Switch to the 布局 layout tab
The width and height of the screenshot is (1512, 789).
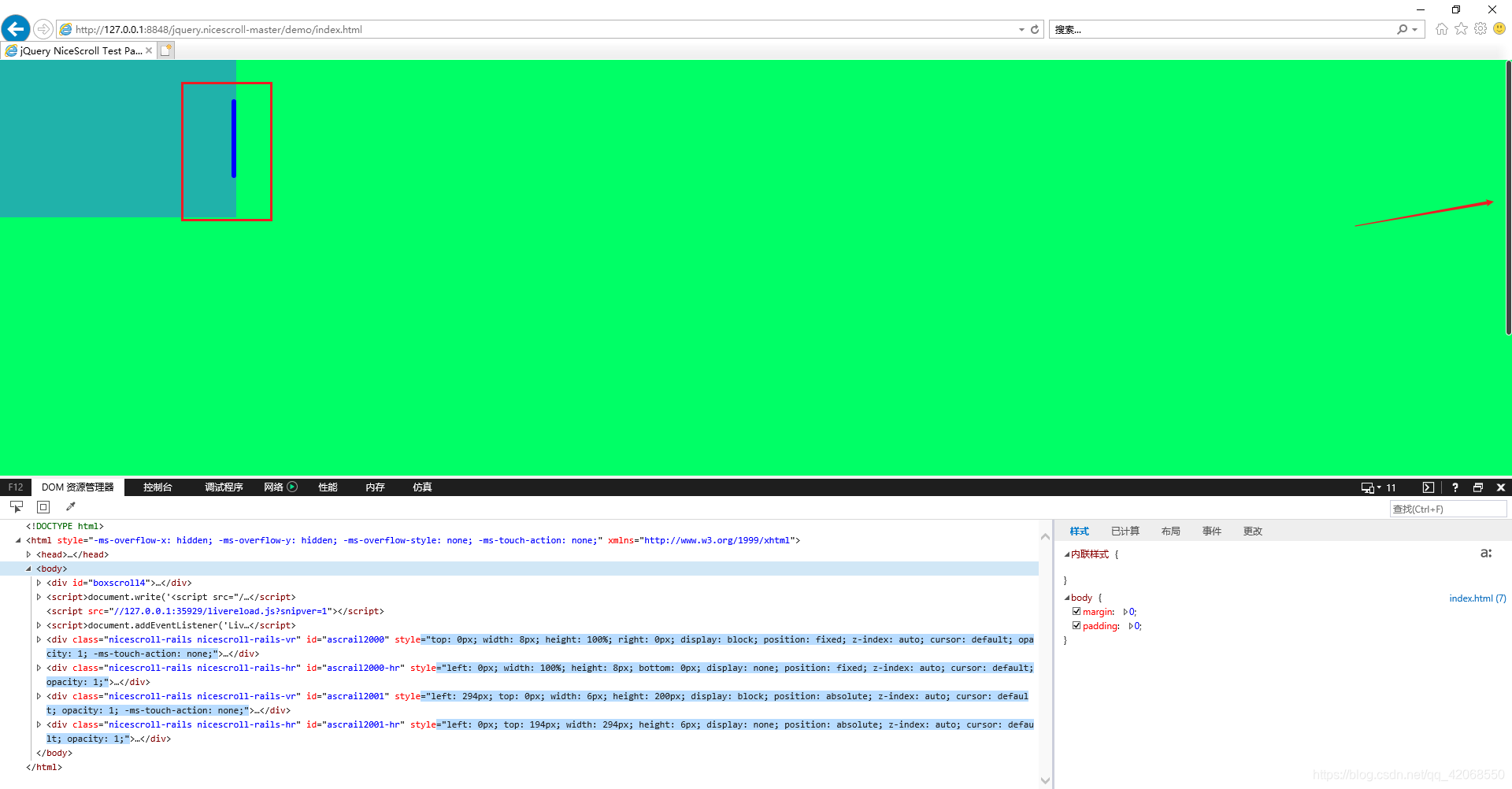pyautogui.click(x=1170, y=532)
